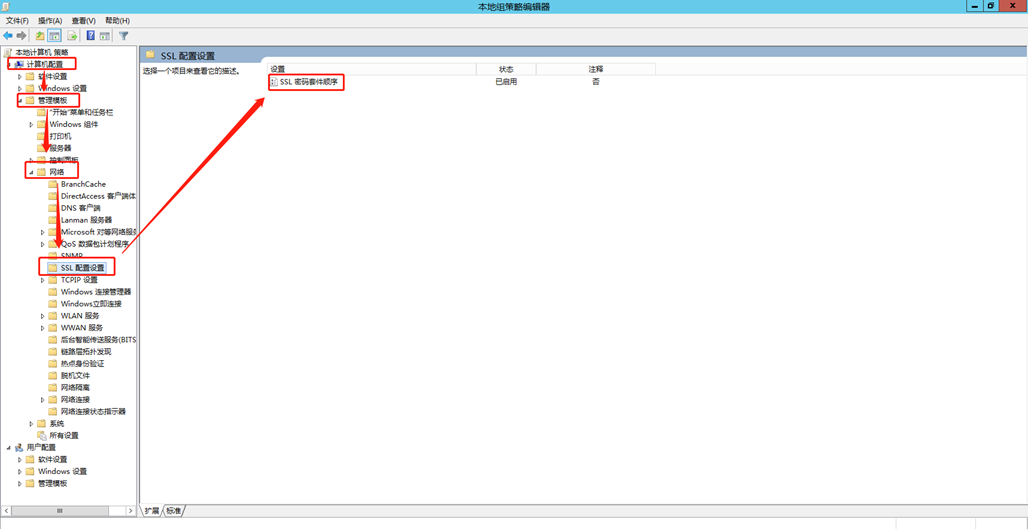
Task: Click the Export list toolbar icon
Action: 72,35
